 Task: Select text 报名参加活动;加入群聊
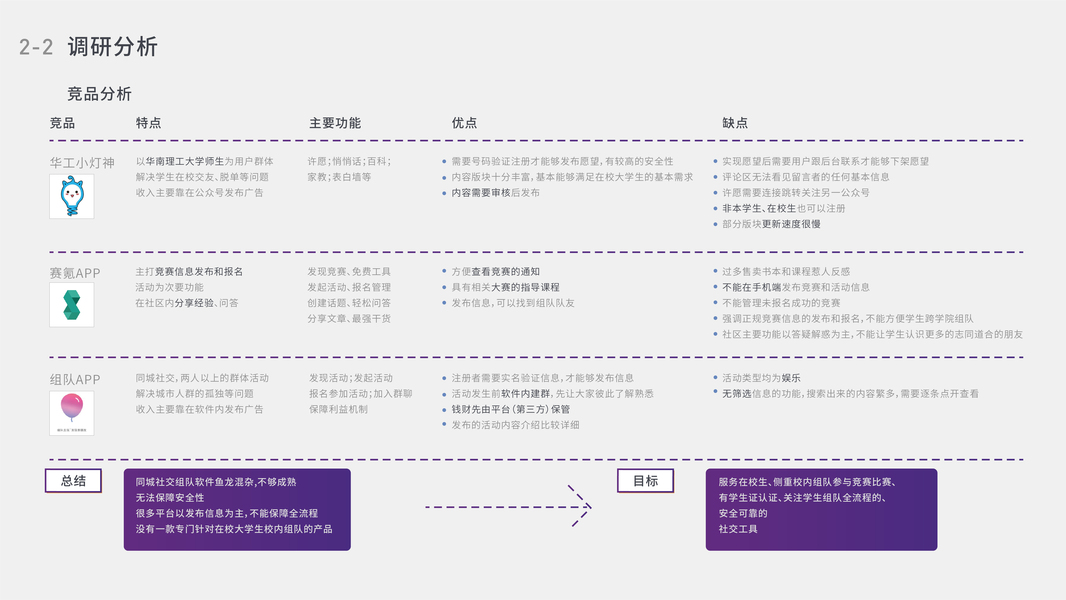[360, 394]
